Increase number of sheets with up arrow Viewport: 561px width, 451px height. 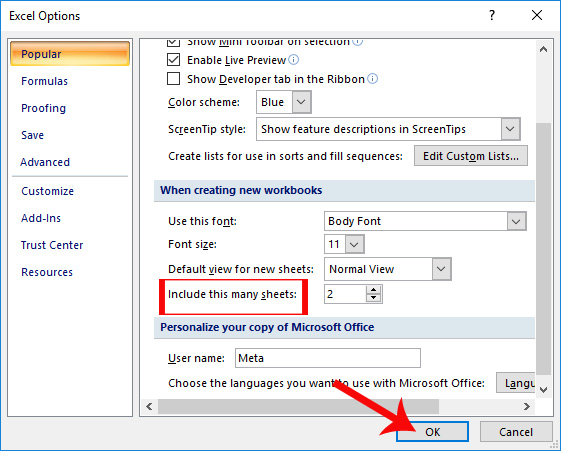374,290
